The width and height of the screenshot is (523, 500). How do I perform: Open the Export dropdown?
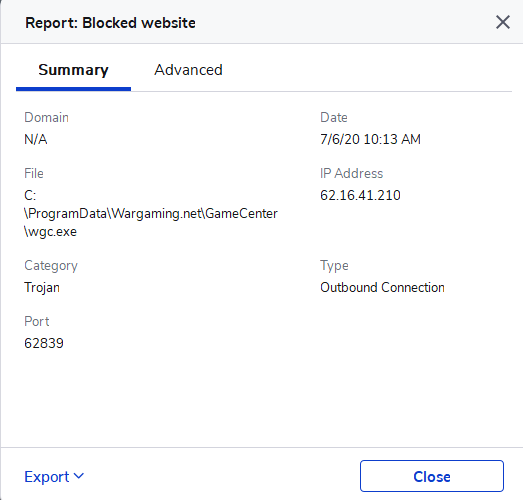click(54, 477)
